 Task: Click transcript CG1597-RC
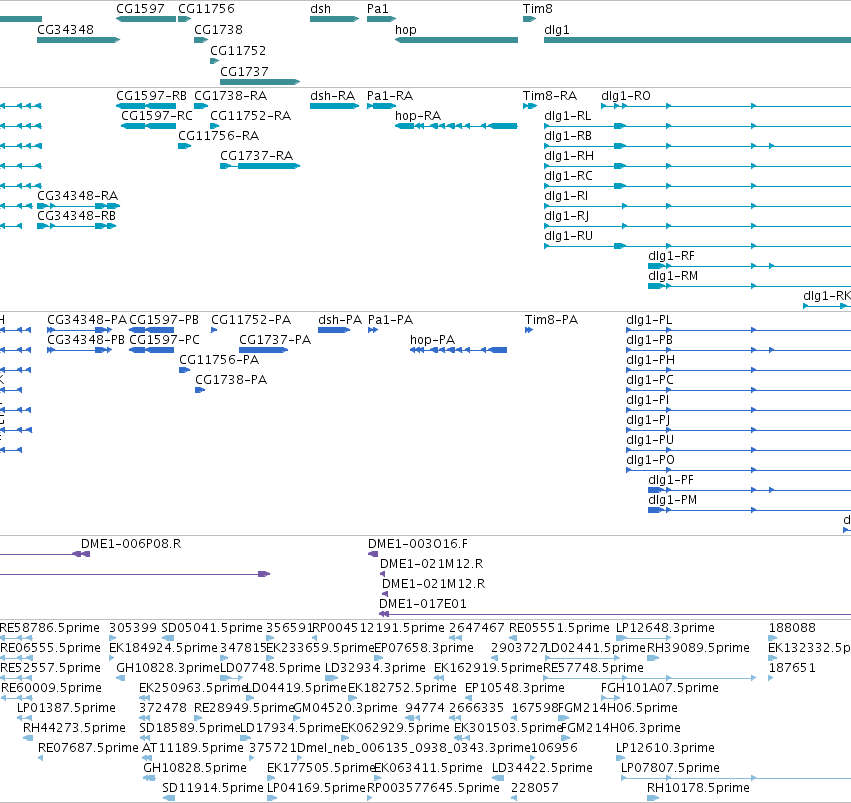pyautogui.click(x=157, y=116)
